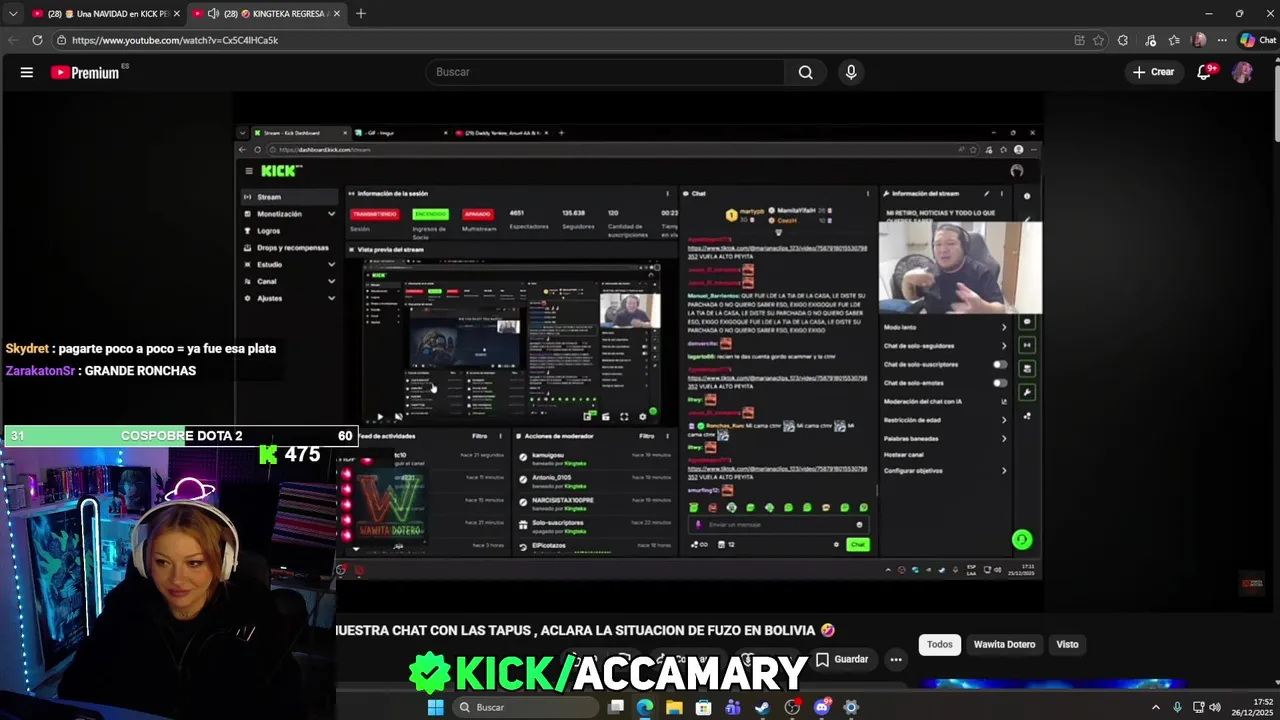Open browser favorites list icon

click(1174, 40)
